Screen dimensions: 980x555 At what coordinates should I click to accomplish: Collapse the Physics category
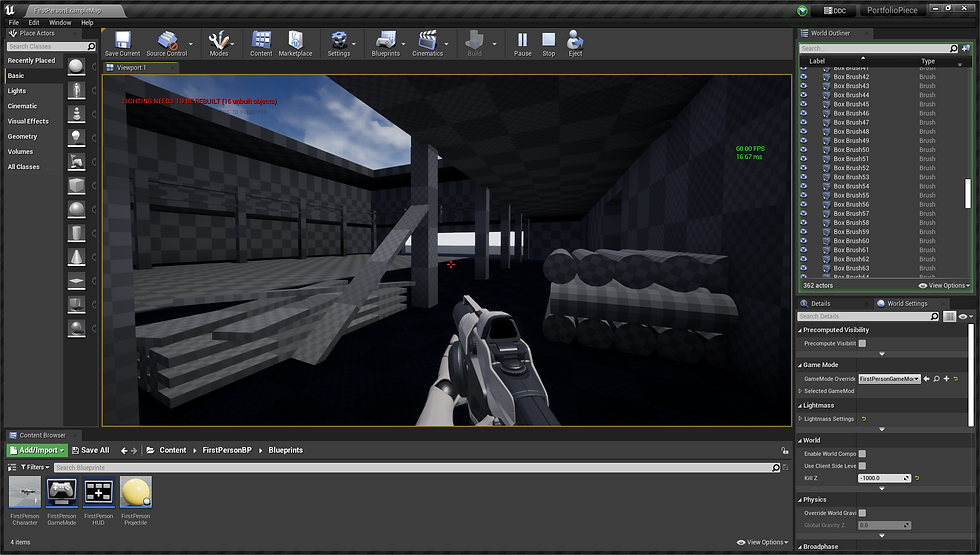(x=800, y=500)
